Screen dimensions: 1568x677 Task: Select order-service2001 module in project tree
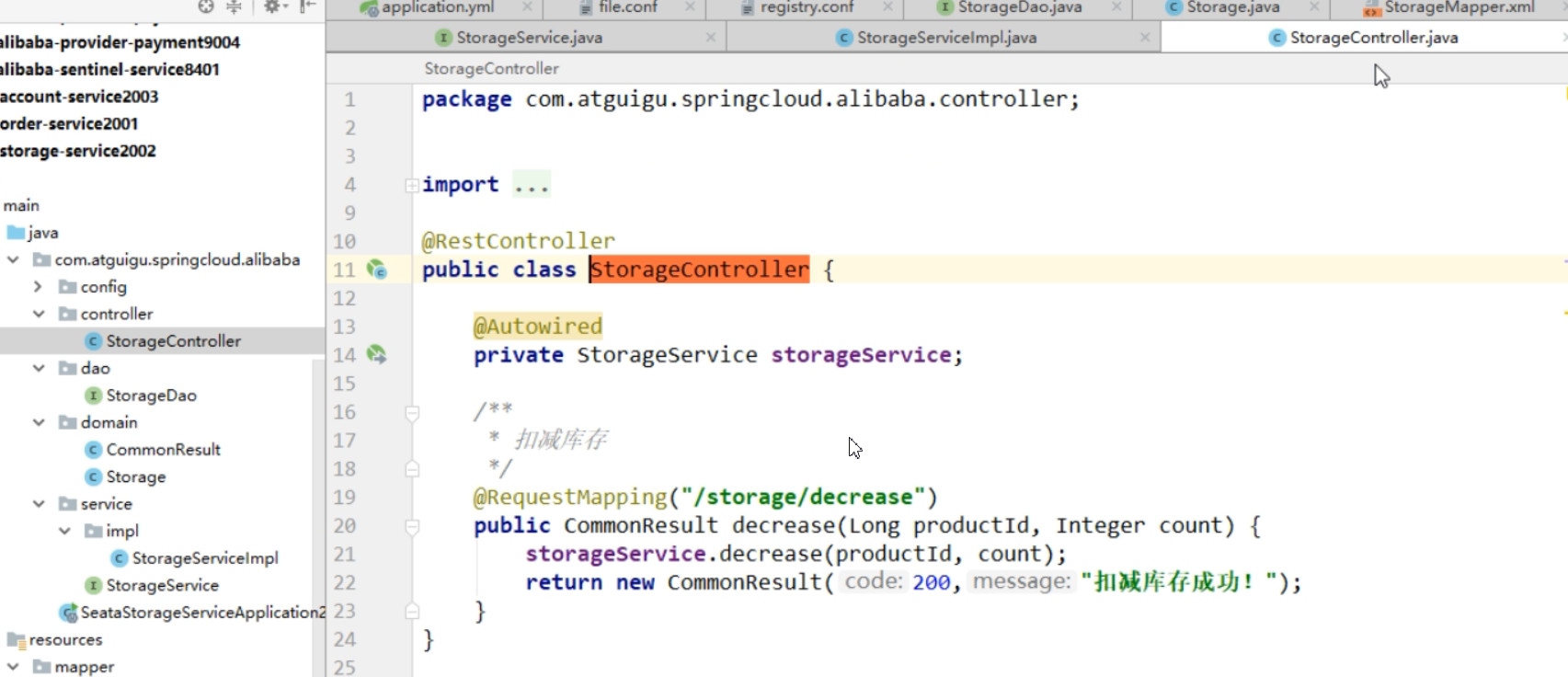click(x=69, y=123)
